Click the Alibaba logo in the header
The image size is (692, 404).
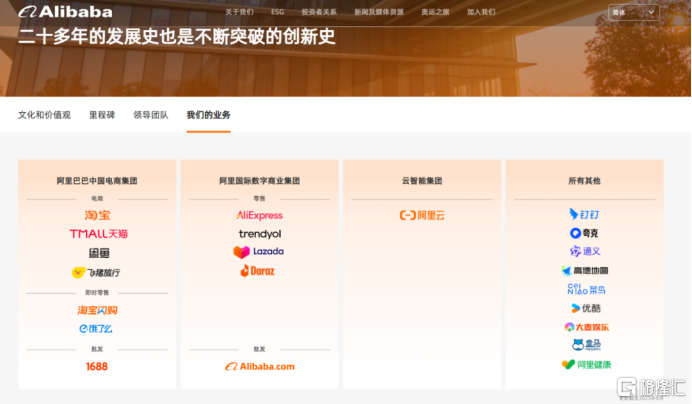coord(65,12)
